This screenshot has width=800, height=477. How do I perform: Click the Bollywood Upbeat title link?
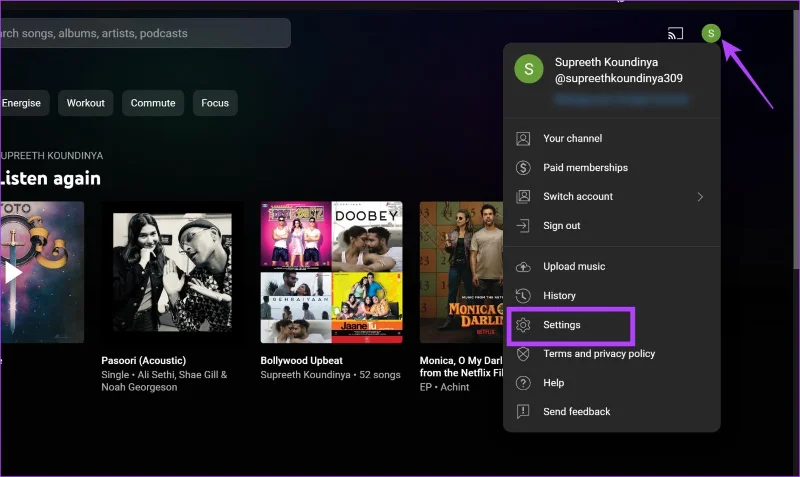[x=302, y=361]
